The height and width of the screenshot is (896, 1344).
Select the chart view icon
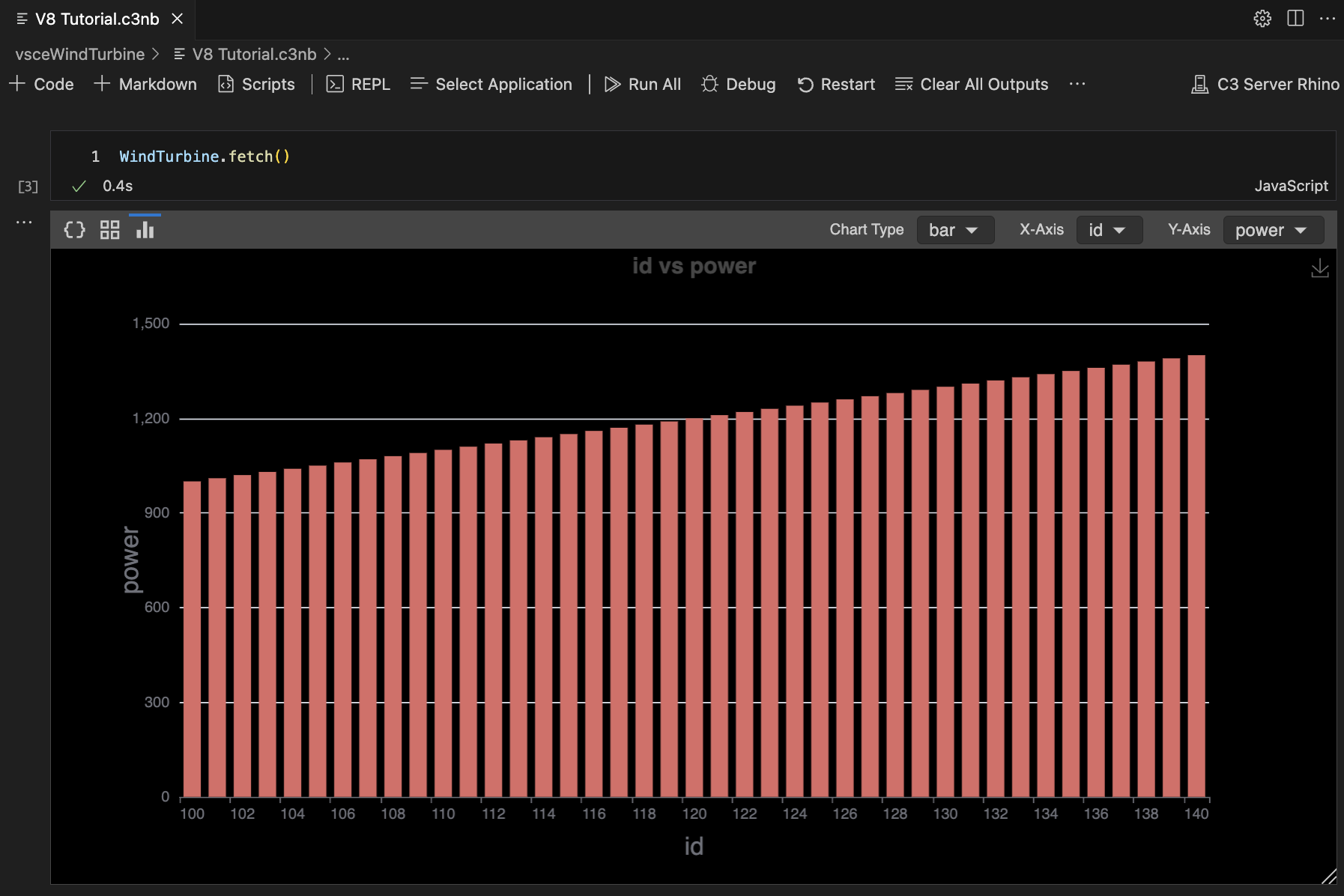(x=144, y=229)
